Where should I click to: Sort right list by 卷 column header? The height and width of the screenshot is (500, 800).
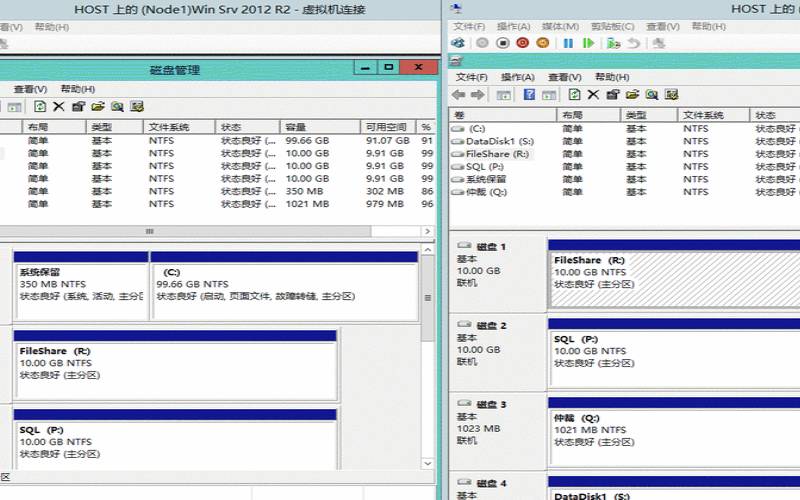pos(503,115)
